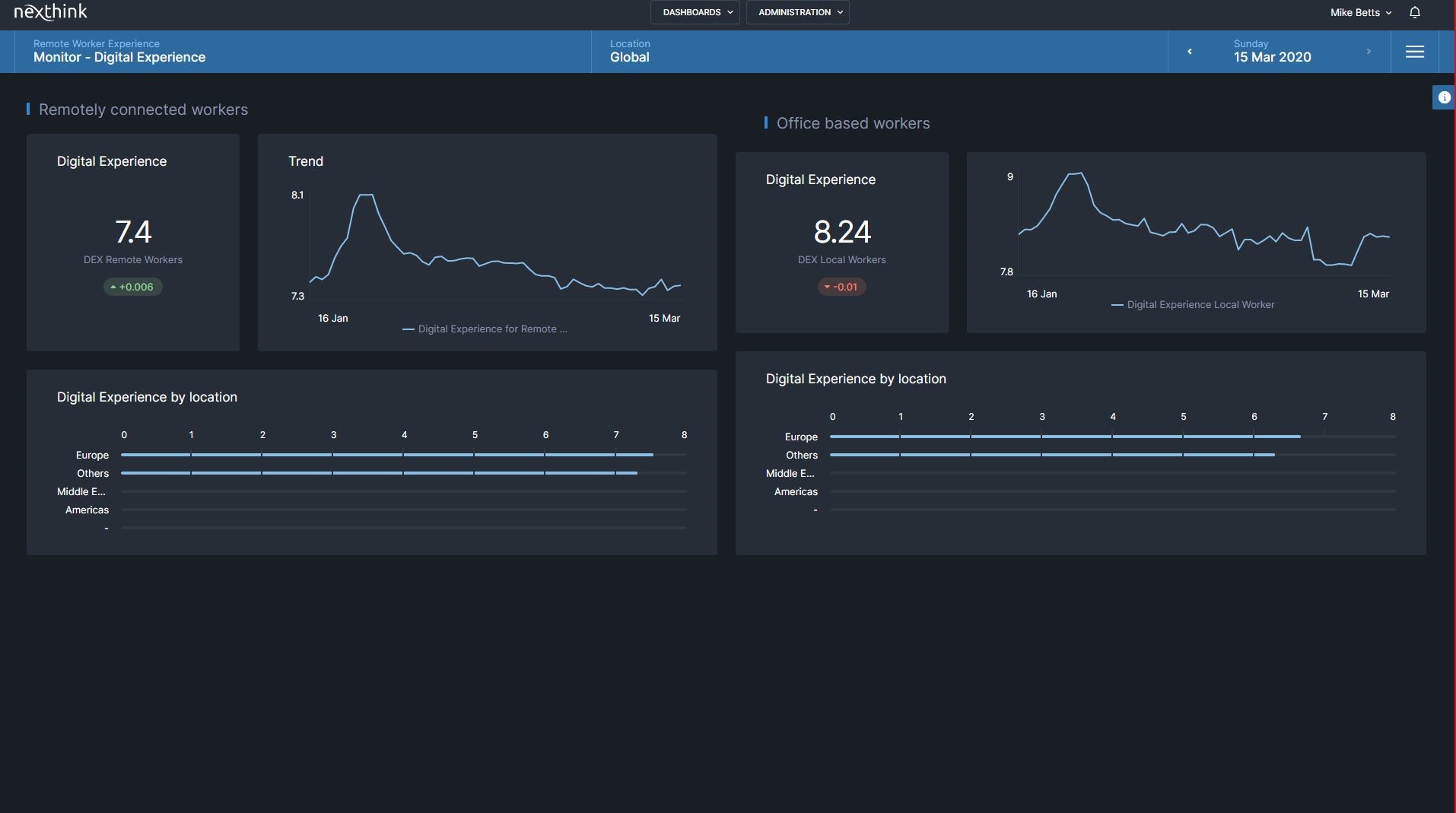Click the 7.4 DEX Remote Workers score
Viewport: 1456px width, 813px height.
(133, 232)
